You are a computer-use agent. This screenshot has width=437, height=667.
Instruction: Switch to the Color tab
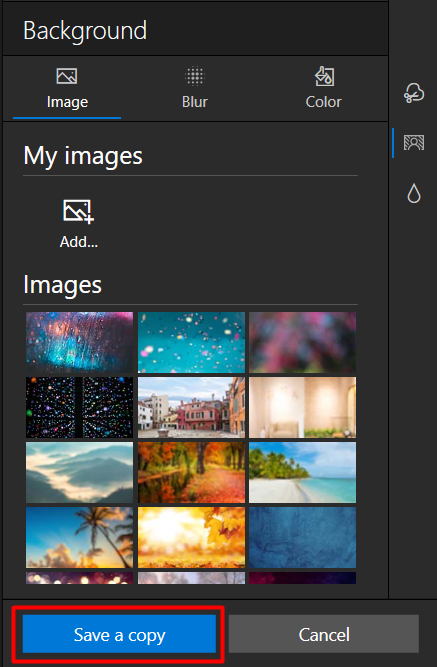(323, 89)
